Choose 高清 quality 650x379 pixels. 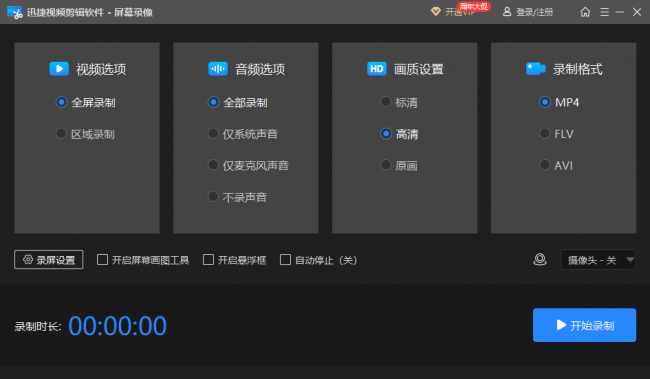point(399,134)
